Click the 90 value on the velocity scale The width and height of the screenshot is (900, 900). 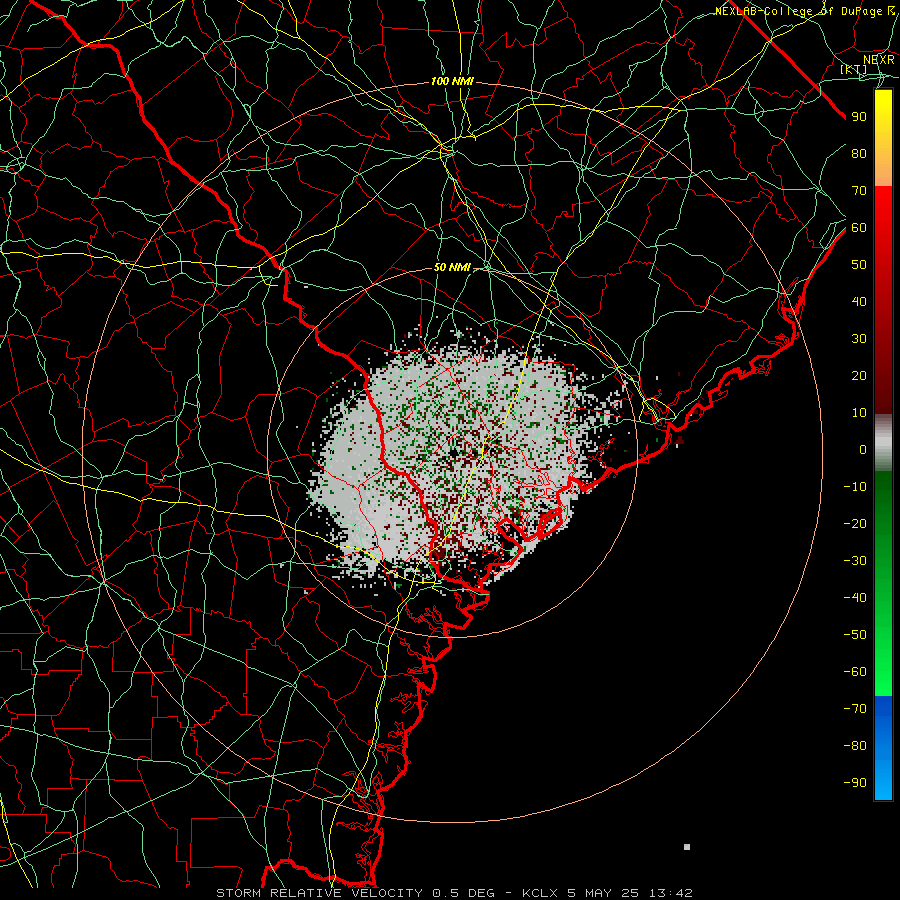pos(859,117)
